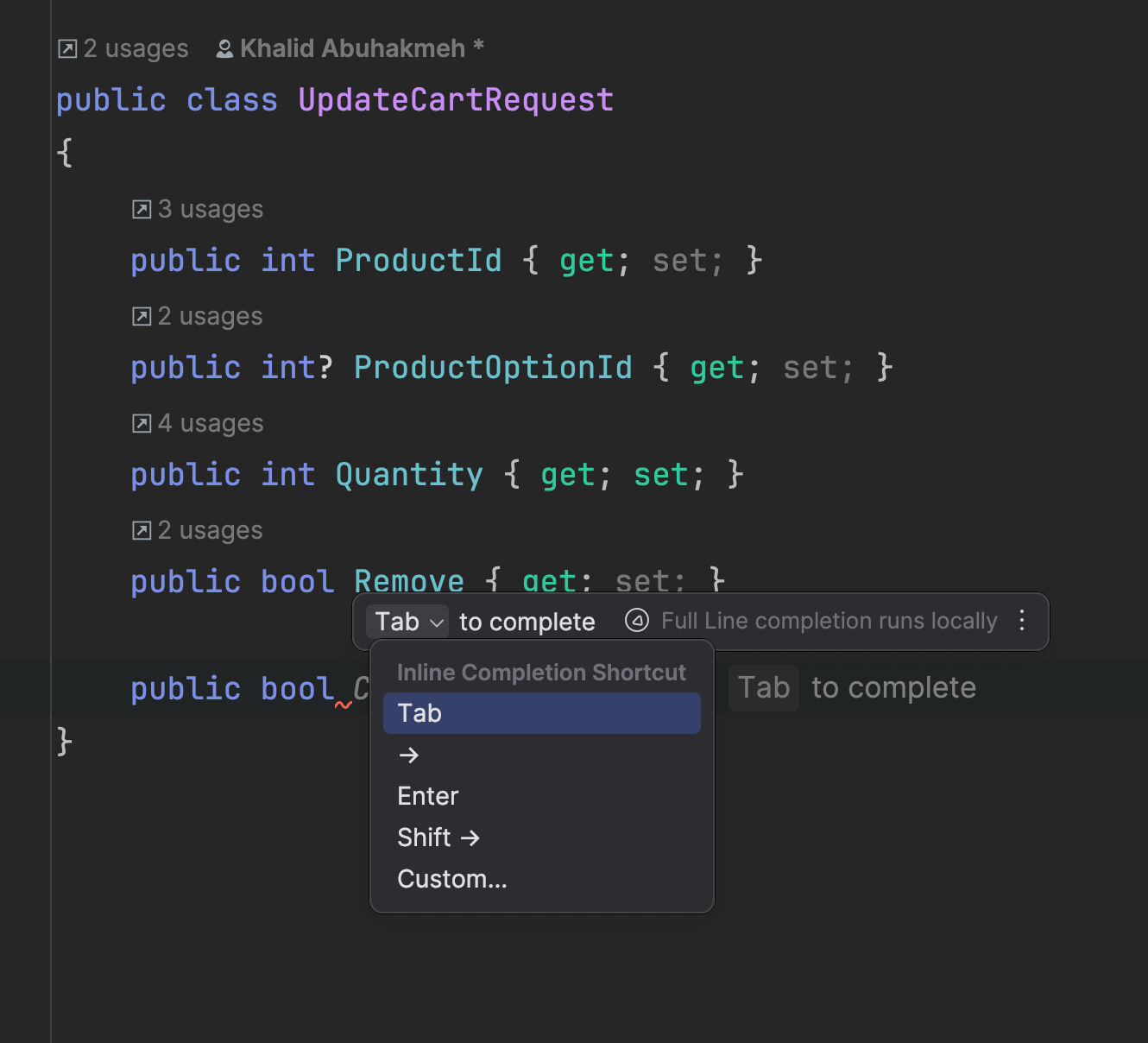
Task: Click the Inline Completion Shortcut header
Action: point(541,673)
